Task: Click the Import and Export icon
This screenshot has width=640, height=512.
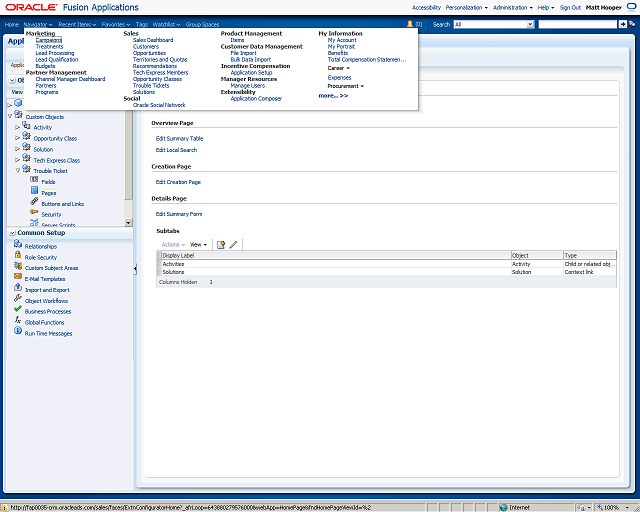Action: pos(18,287)
